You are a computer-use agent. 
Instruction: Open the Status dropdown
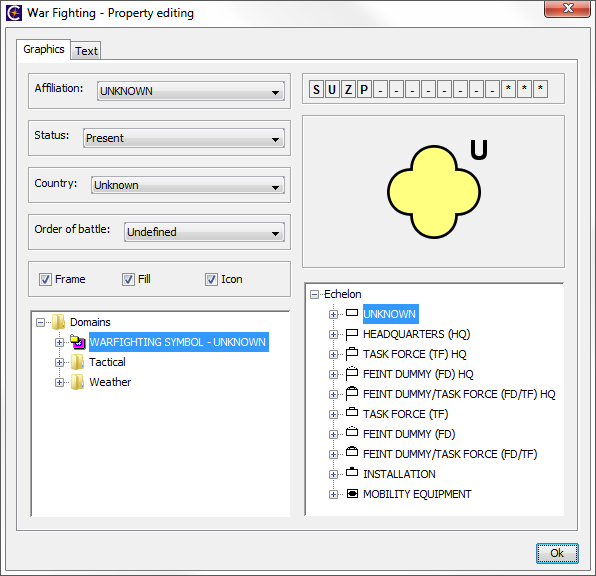point(184,138)
